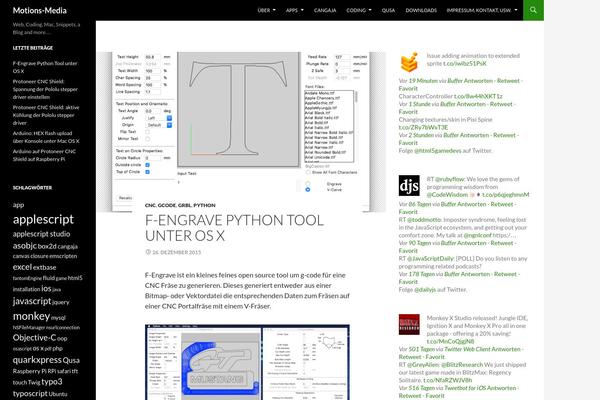Image resolution: width=600 pixels, height=400 pixels.
Task: Open the @GreyAlien mention link
Action: tap(423, 364)
